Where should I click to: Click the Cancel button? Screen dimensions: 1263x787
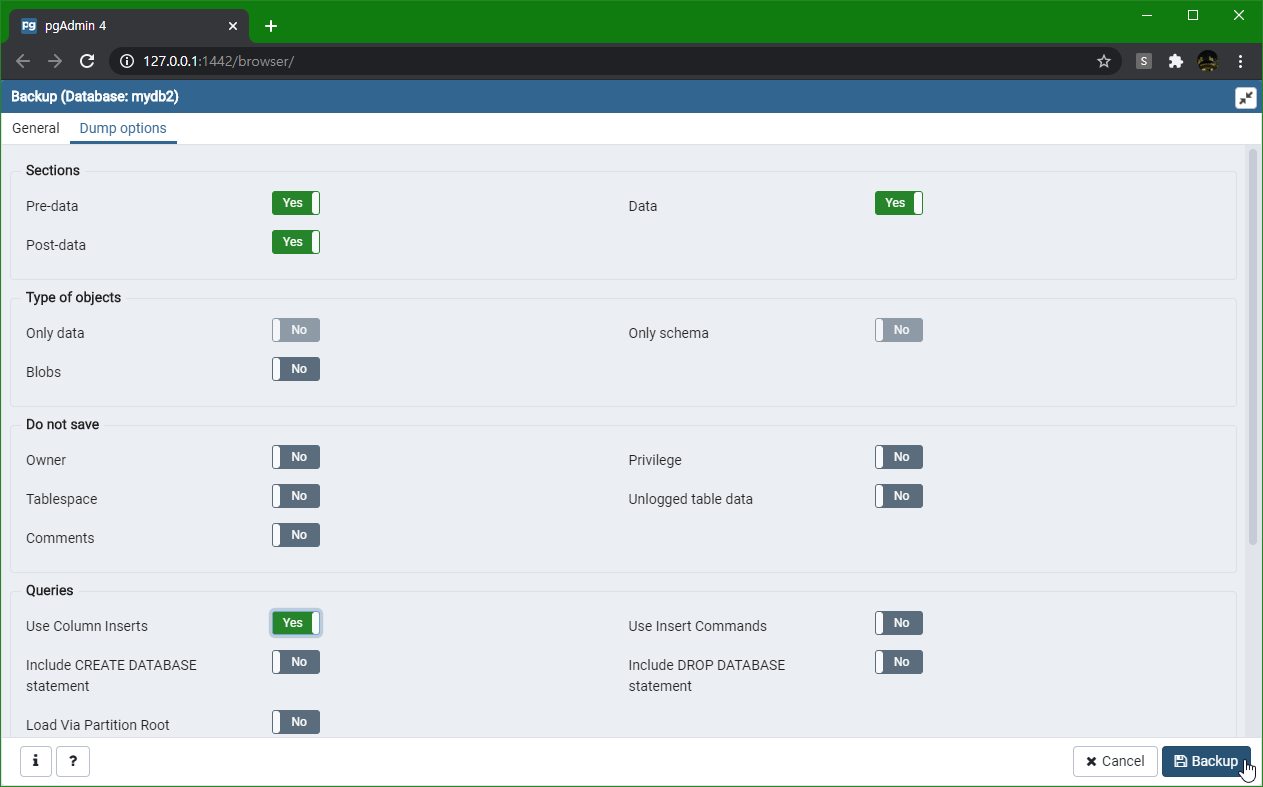point(1115,761)
